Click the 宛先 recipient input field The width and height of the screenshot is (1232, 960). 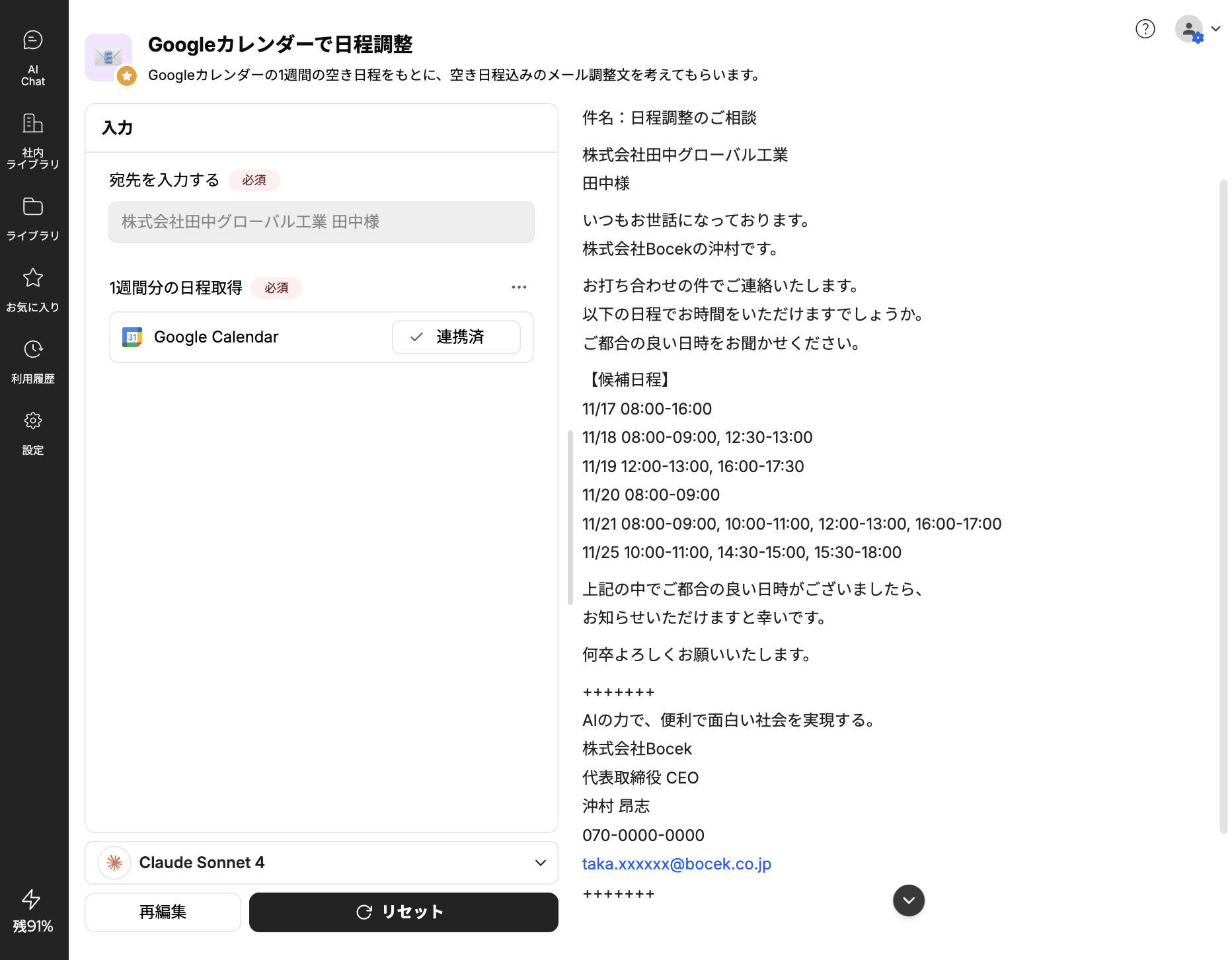pyautogui.click(x=321, y=222)
